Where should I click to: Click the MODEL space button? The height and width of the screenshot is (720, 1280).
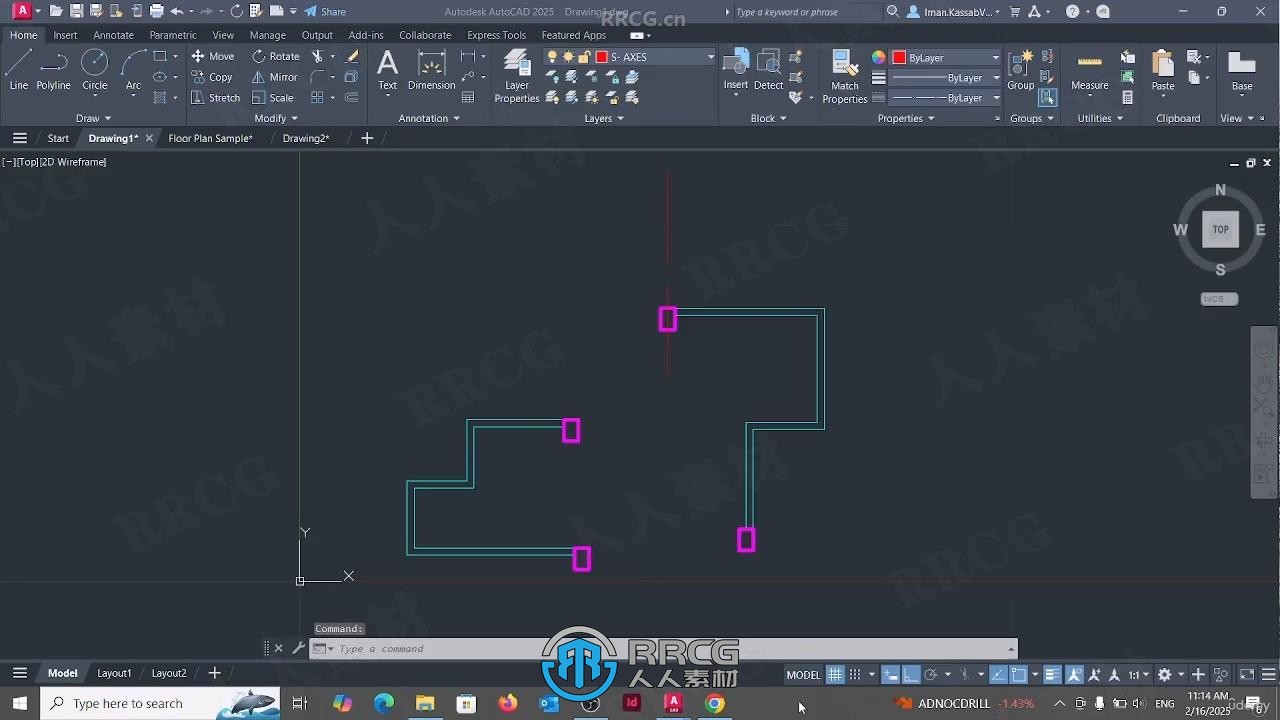803,675
